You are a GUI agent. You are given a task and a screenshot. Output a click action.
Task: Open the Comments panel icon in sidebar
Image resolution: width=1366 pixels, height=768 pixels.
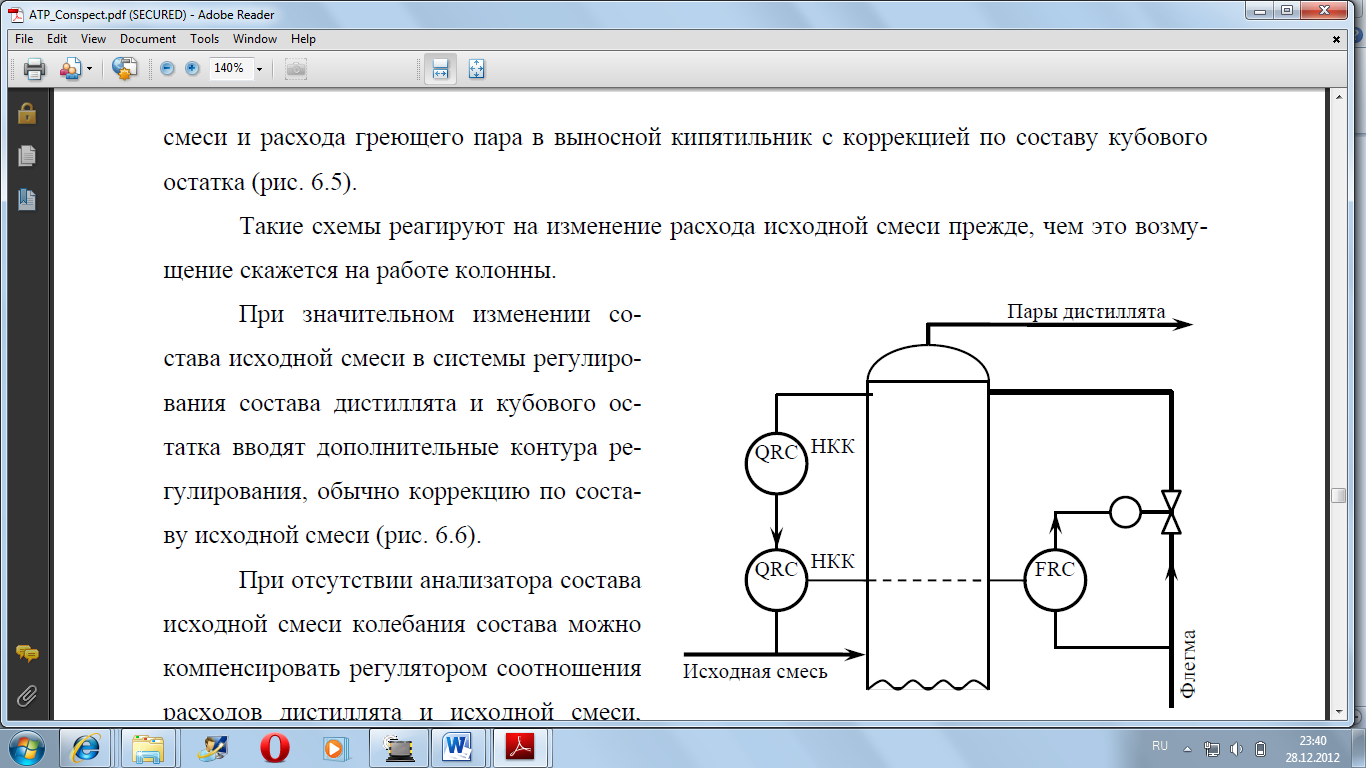click(27, 654)
